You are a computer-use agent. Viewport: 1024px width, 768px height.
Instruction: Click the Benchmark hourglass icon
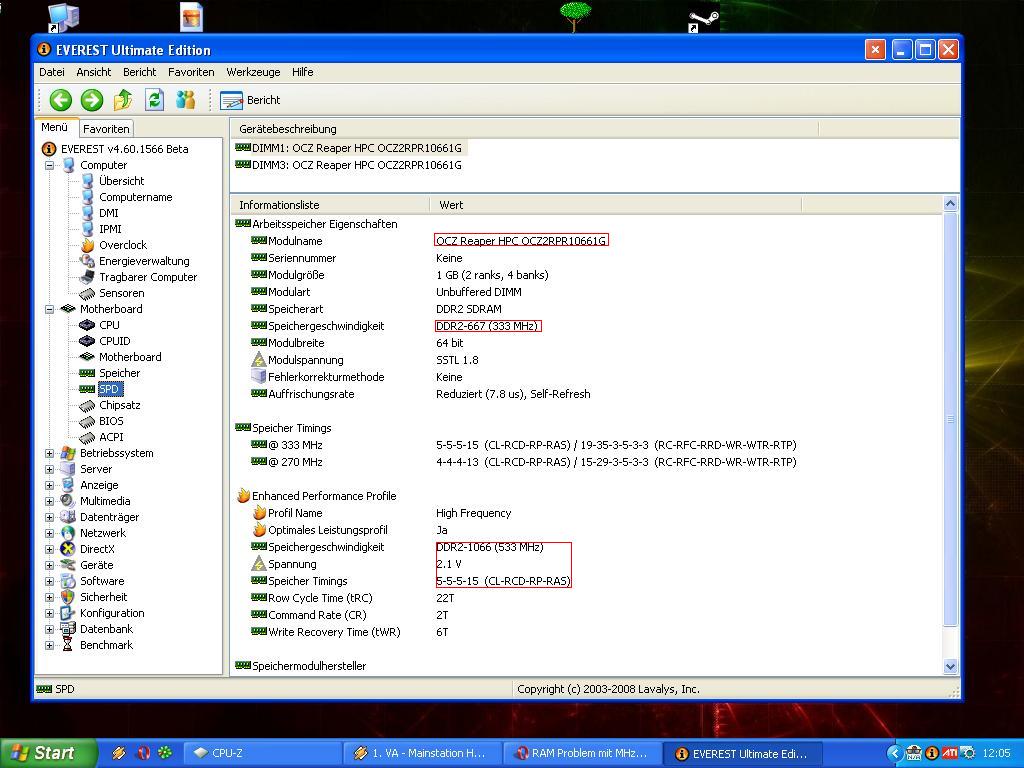tap(68, 645)
